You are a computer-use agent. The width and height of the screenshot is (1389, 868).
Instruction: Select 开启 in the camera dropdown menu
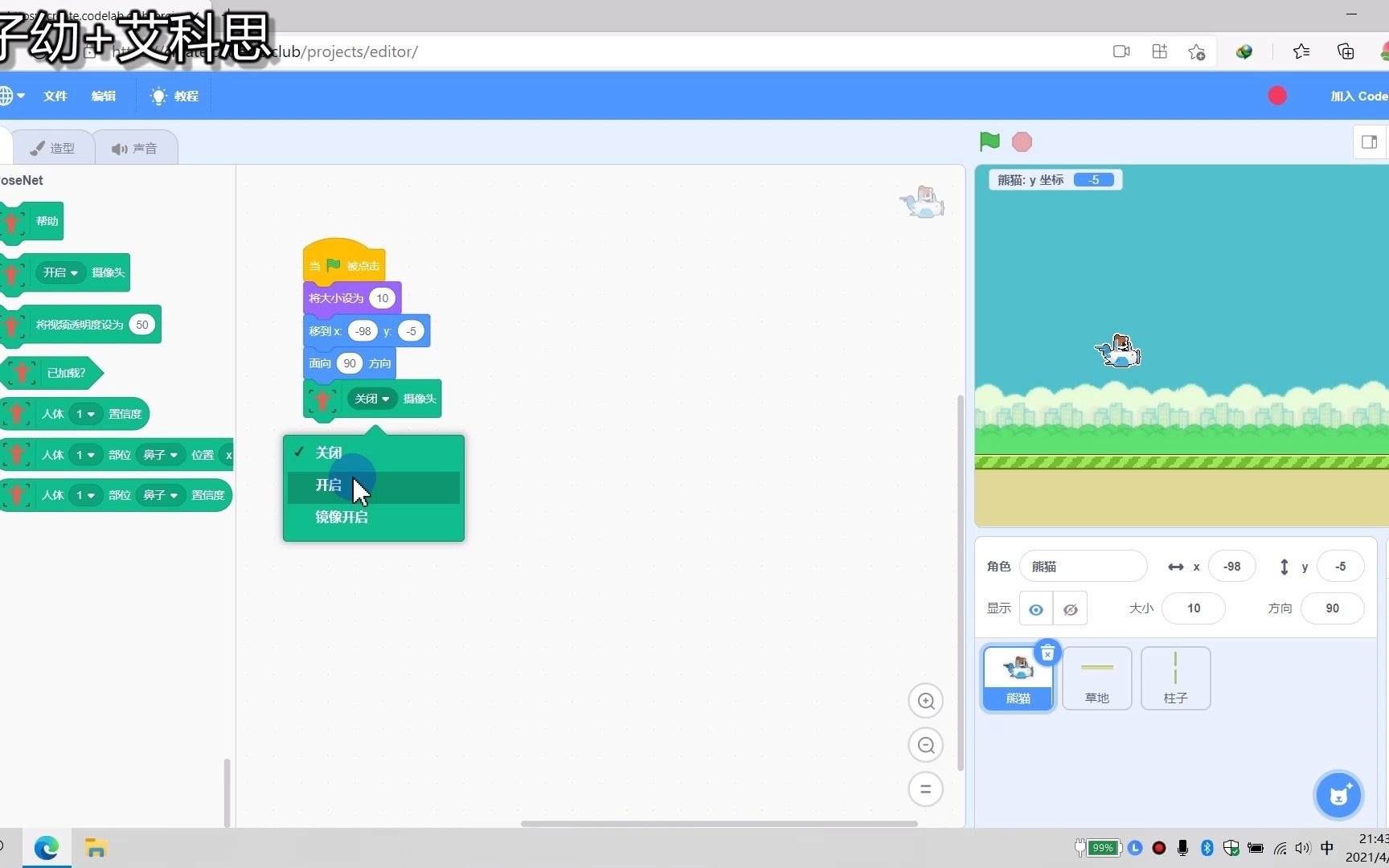[374, 485]
